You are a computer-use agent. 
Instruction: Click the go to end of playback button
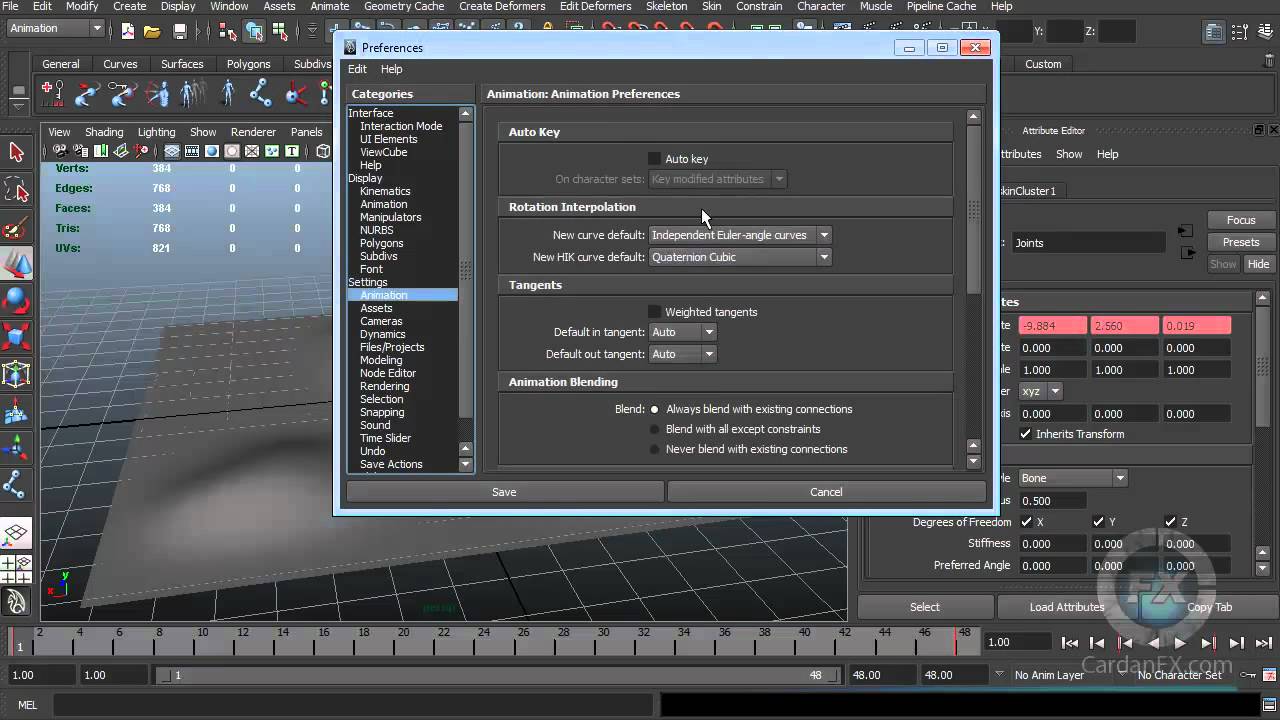point(1264,643)
